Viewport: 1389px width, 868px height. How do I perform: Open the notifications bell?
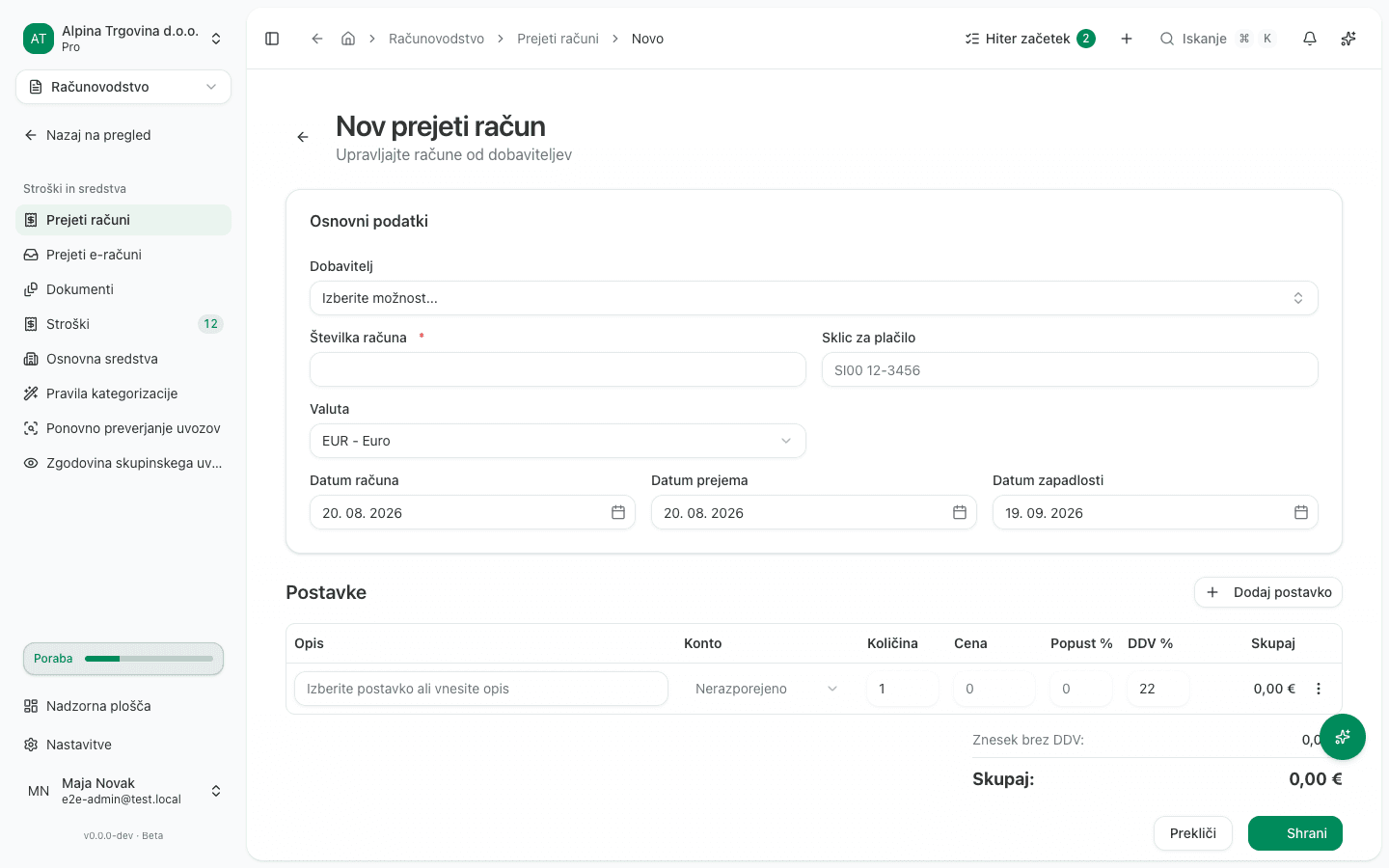(1310, 39)
